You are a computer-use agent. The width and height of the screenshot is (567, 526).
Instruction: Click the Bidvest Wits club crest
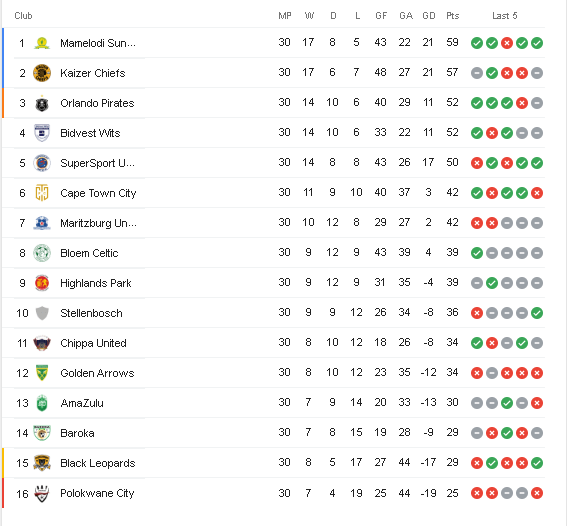(x=42, y=133)
